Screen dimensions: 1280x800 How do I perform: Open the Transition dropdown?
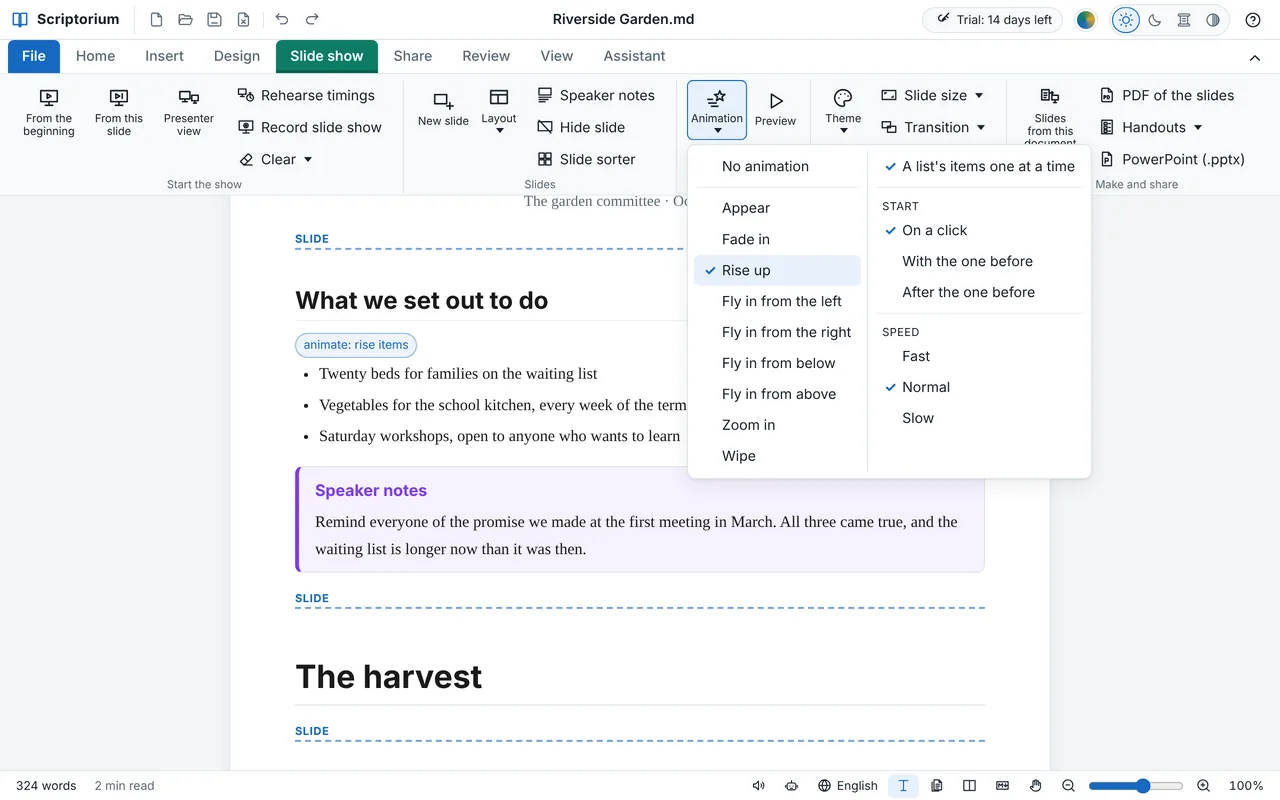click(x=933, y=127)
